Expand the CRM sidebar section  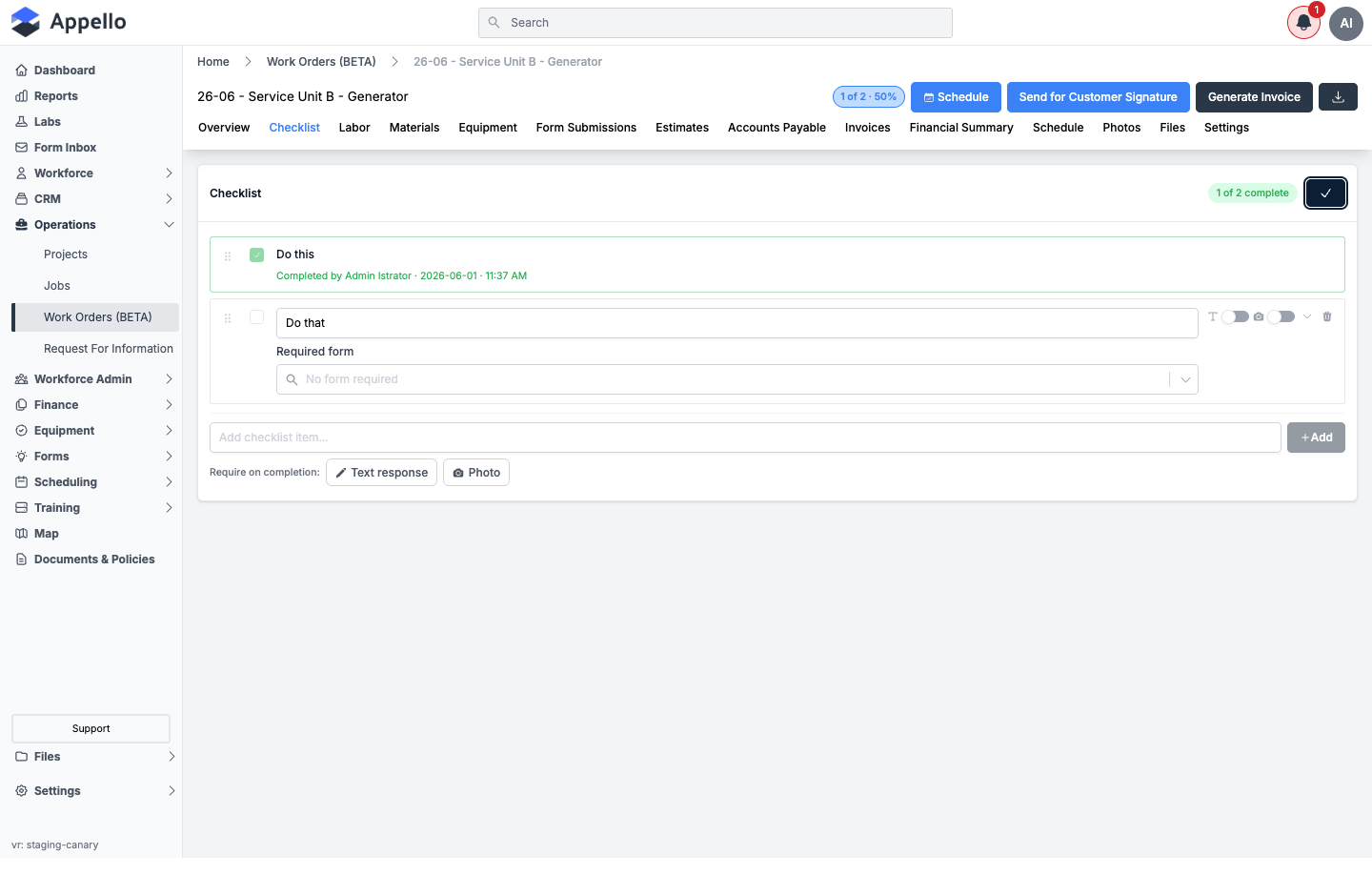169,199
